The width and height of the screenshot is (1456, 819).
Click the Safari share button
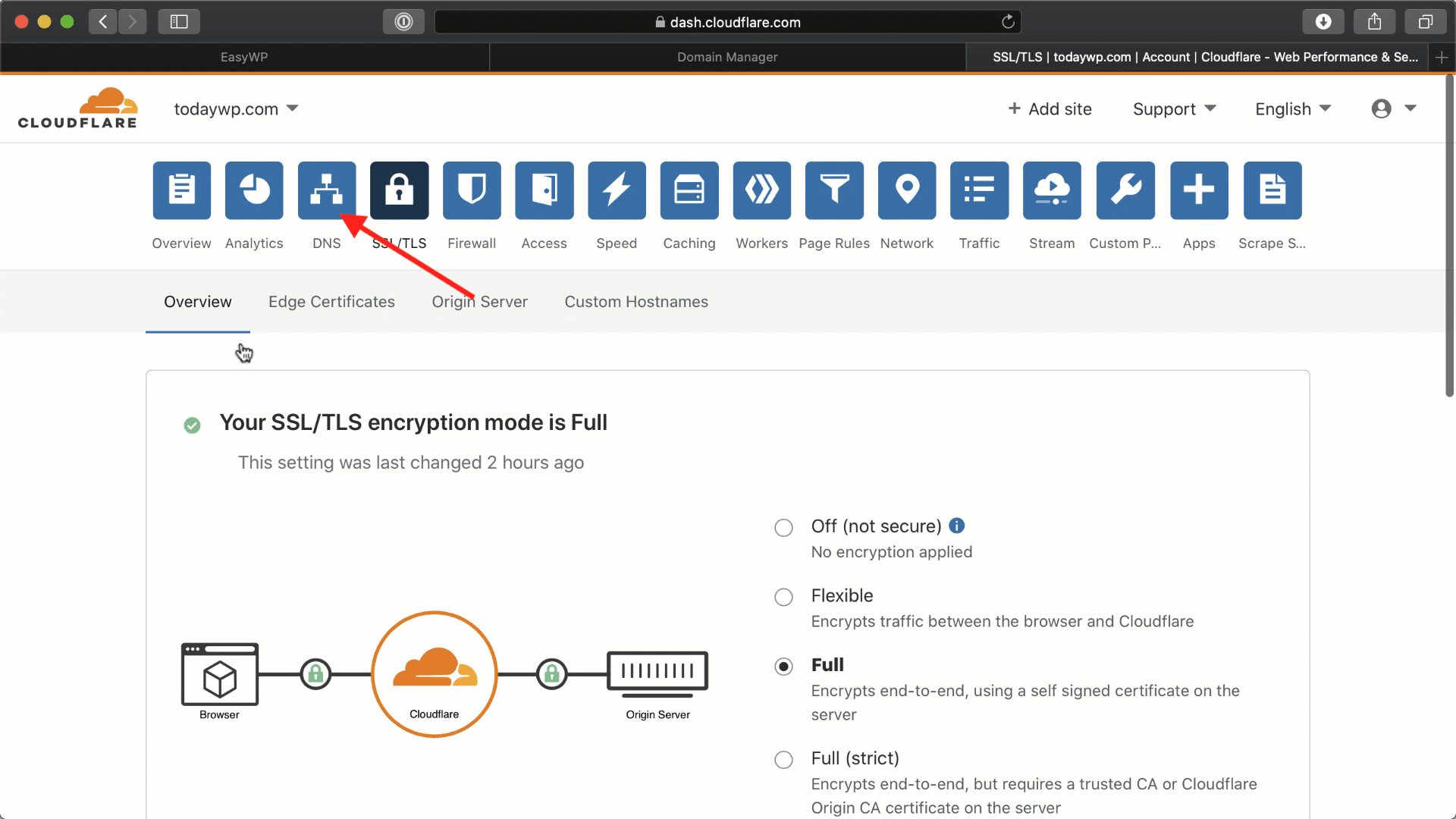1374,22
